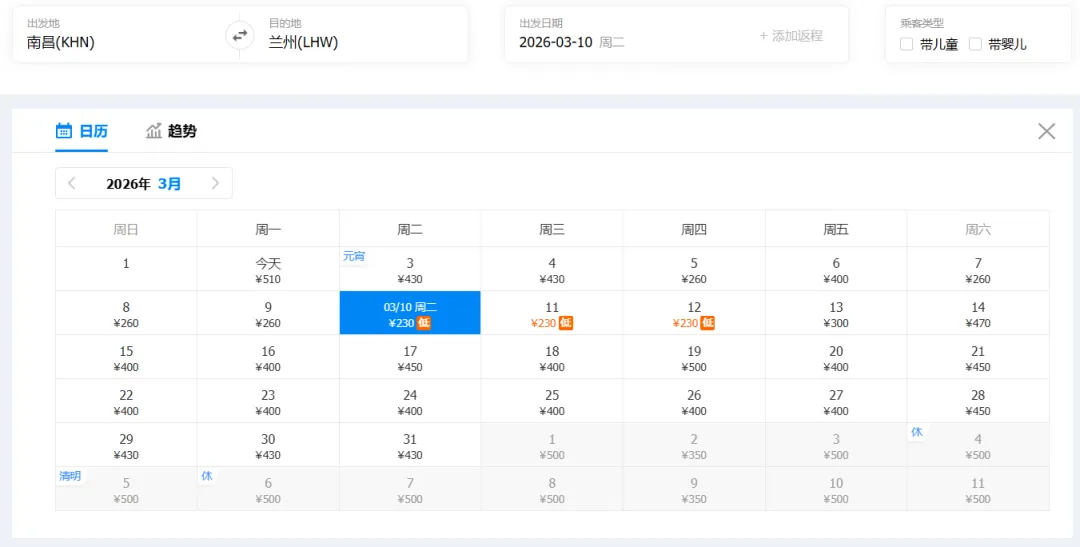Select March 16 priced ¥400
1080x547 pixels.
[x=268, y=357]
